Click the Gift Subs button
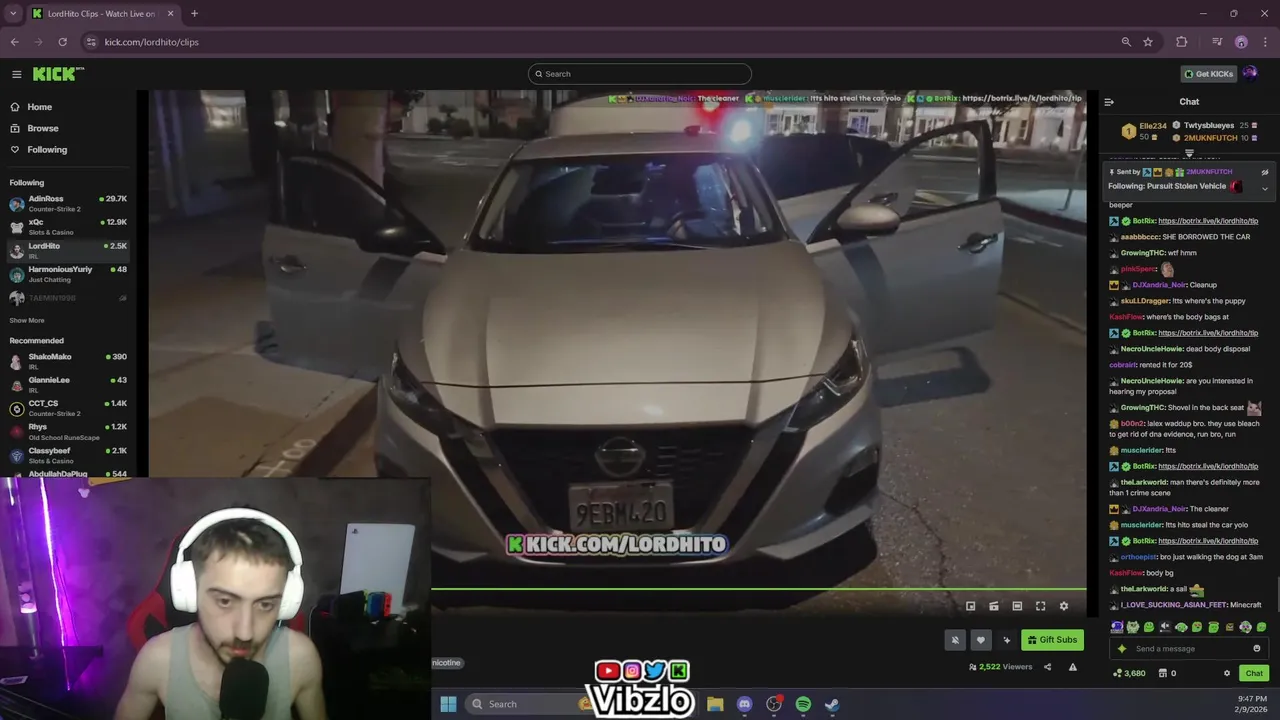The height and width of the screenshot is (720, 1280). [x=1052, y=640]
